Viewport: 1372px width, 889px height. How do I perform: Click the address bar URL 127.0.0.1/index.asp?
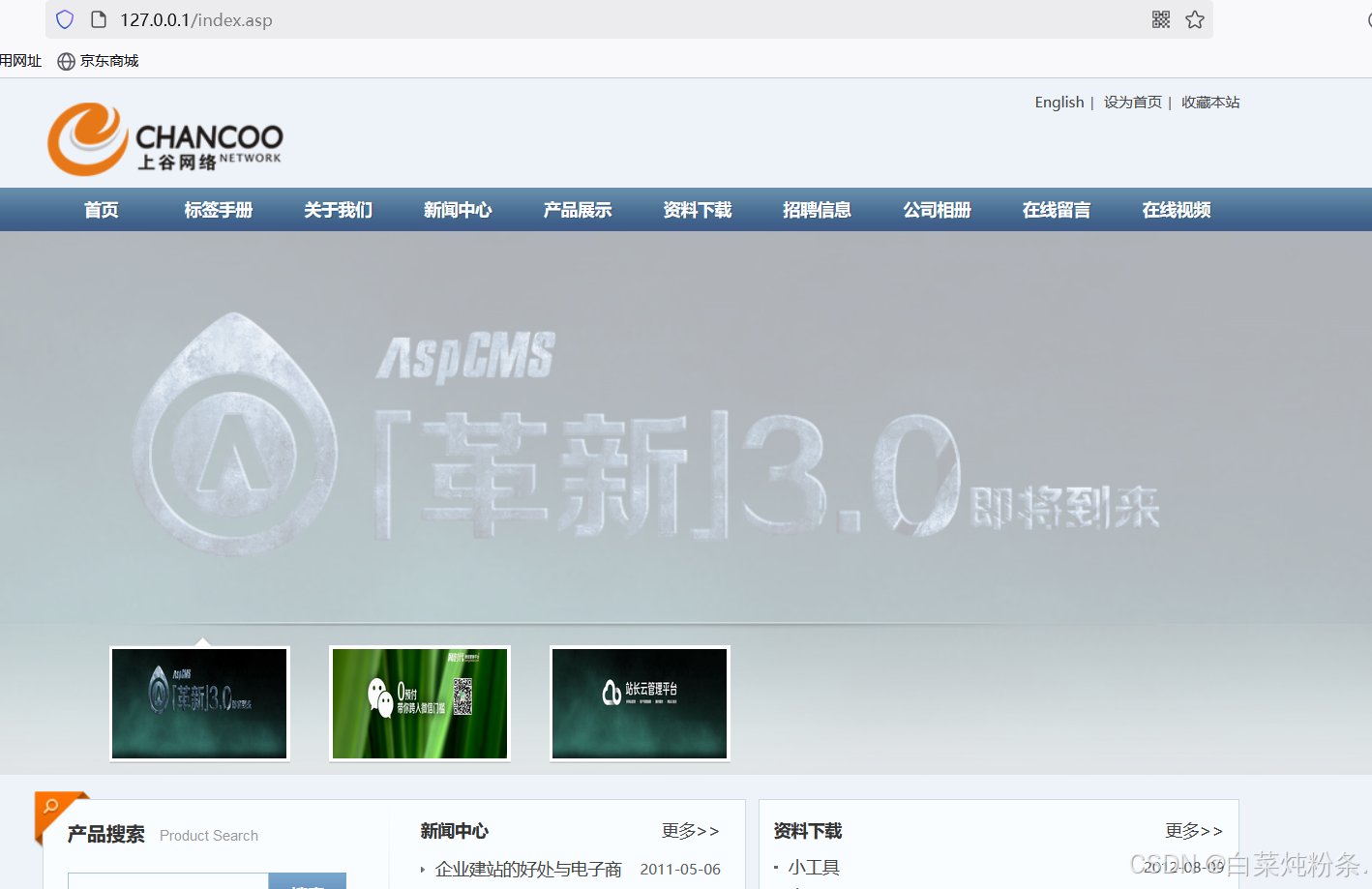tap(196, 19)
